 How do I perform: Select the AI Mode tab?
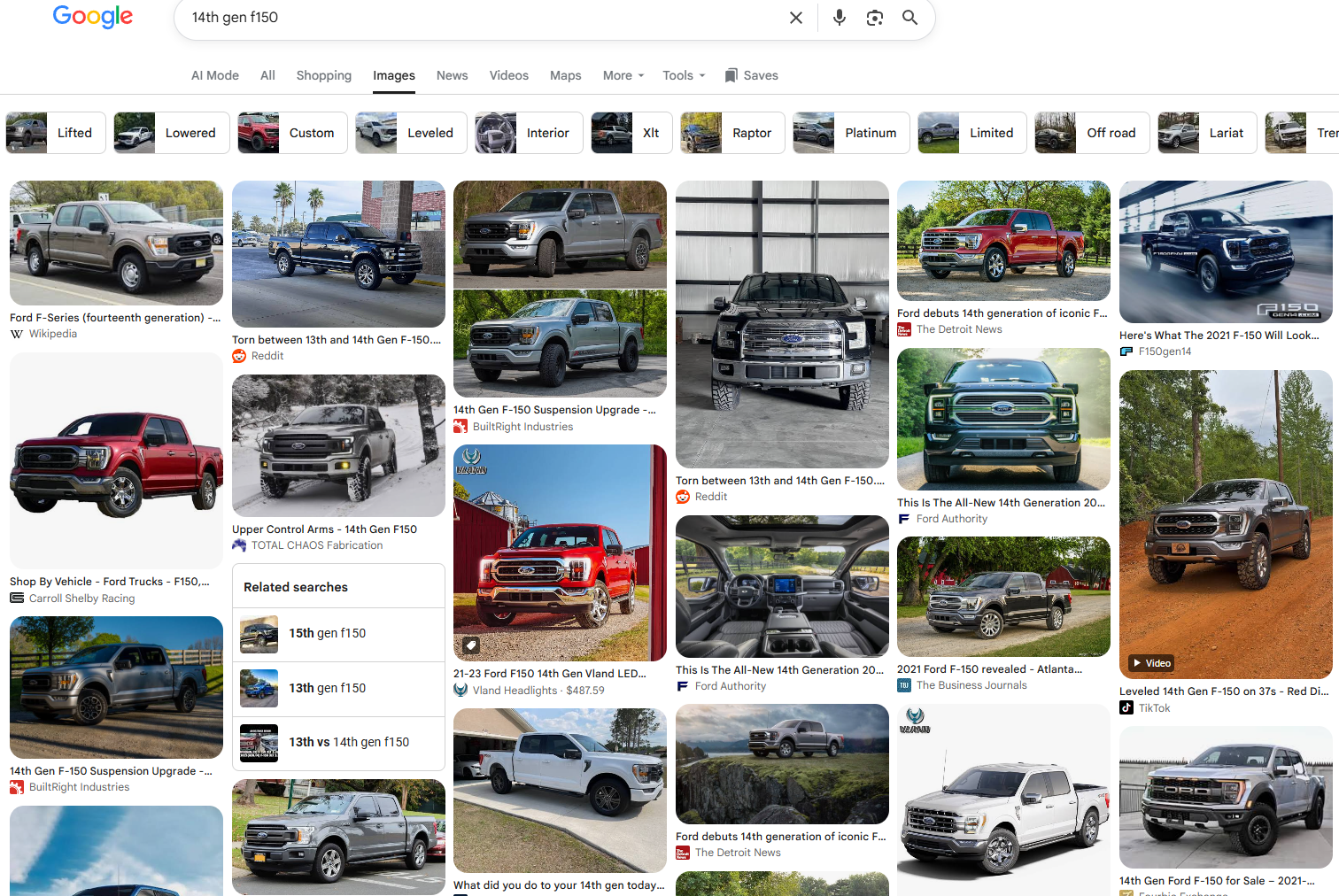pos(215,75)
